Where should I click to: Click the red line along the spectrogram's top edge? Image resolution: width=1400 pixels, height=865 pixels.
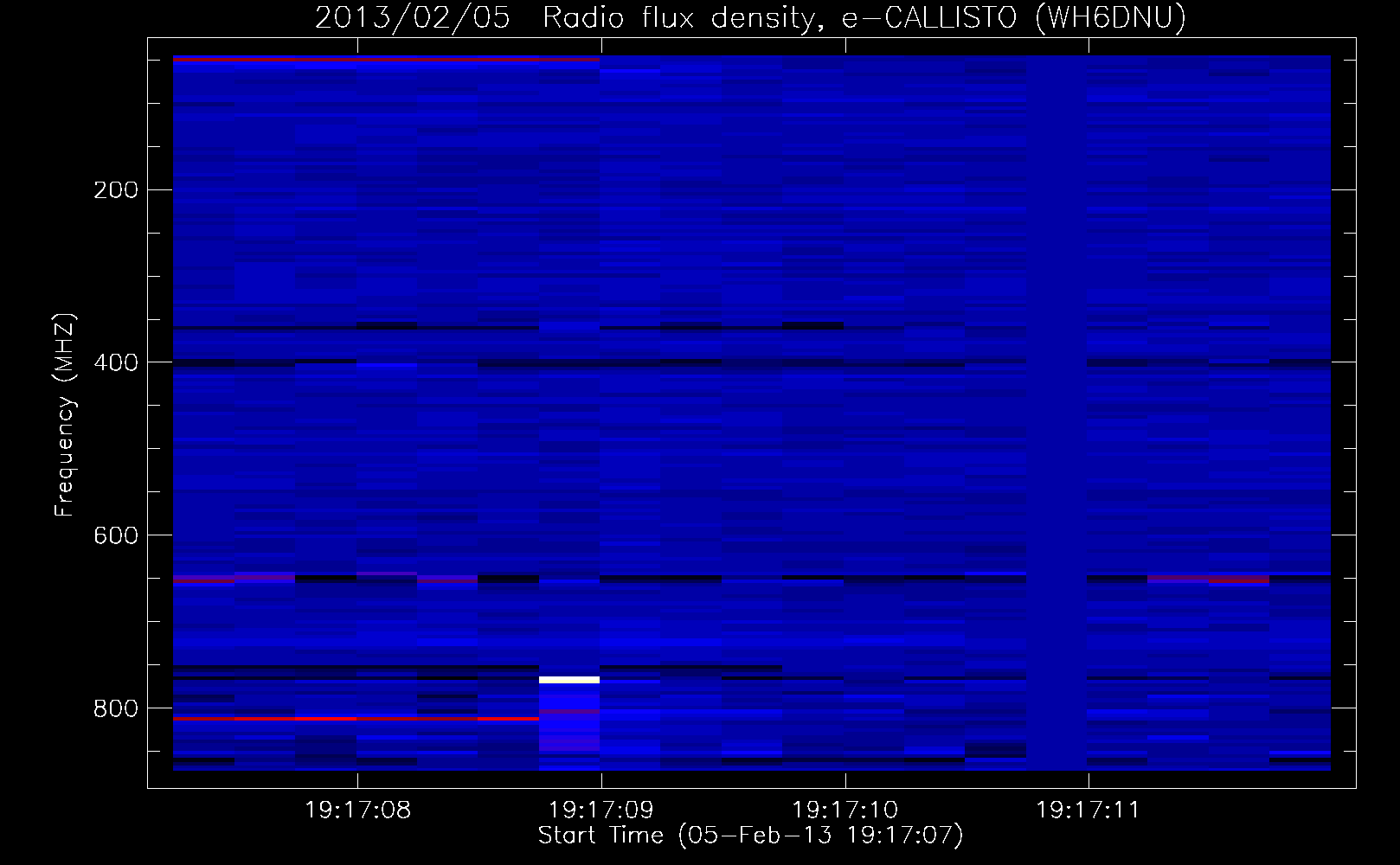(x=386, y=60)
